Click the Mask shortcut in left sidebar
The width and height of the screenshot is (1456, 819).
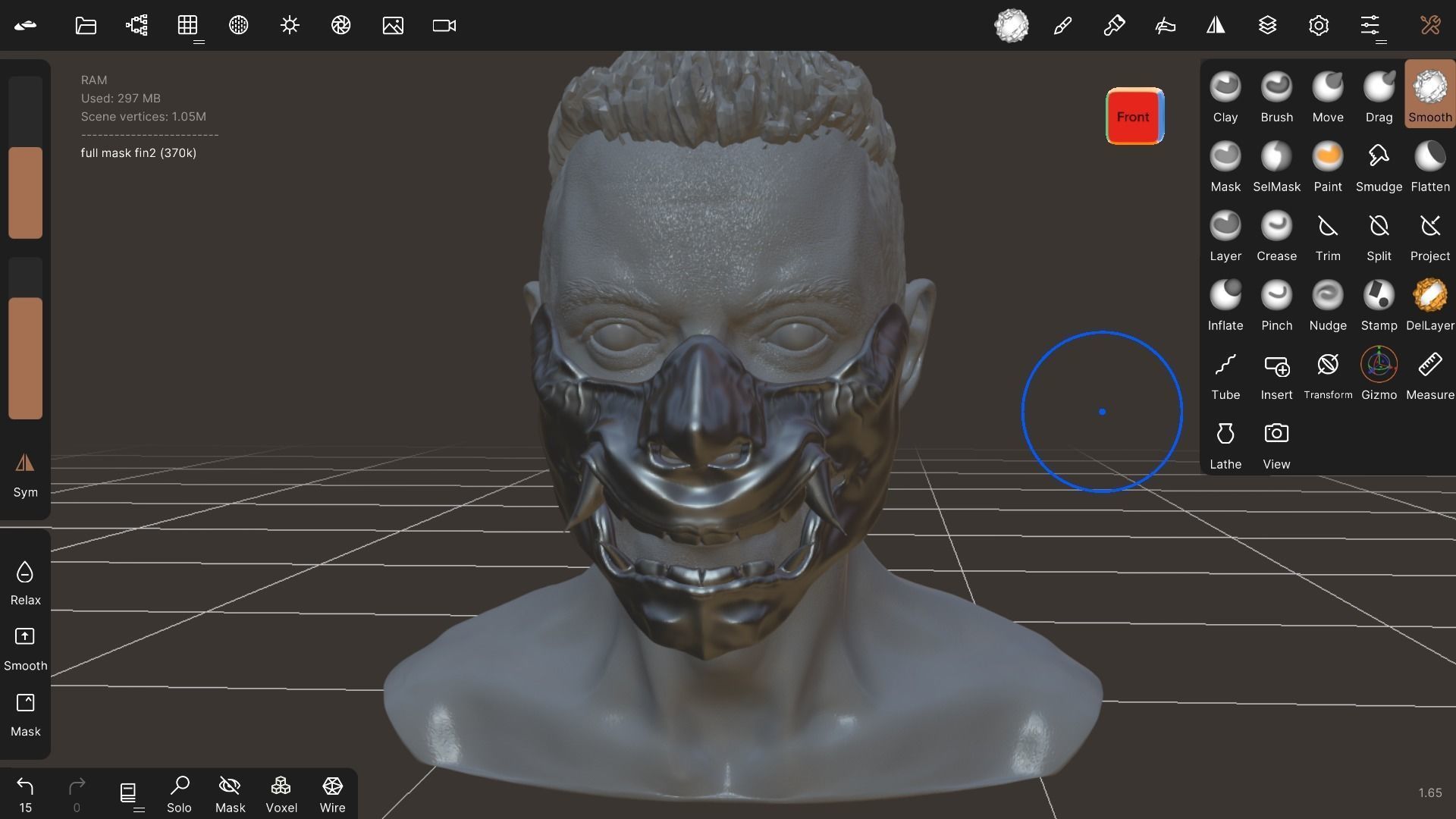(x=25, y=714)
